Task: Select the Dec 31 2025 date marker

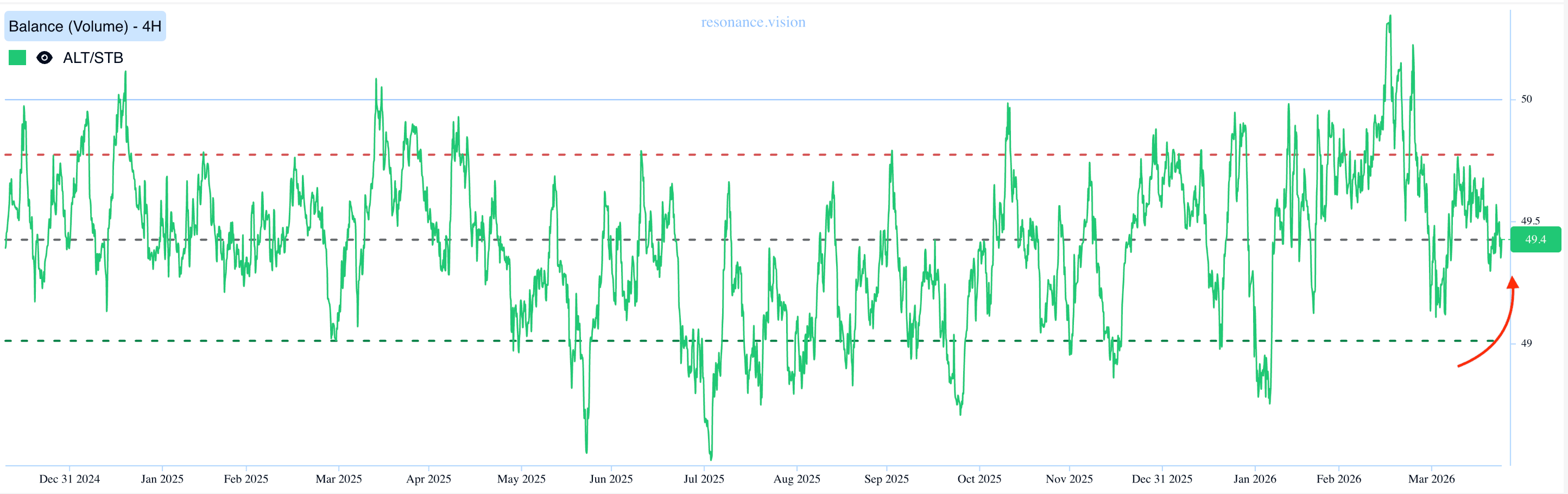Action: tap(1161, 479)
